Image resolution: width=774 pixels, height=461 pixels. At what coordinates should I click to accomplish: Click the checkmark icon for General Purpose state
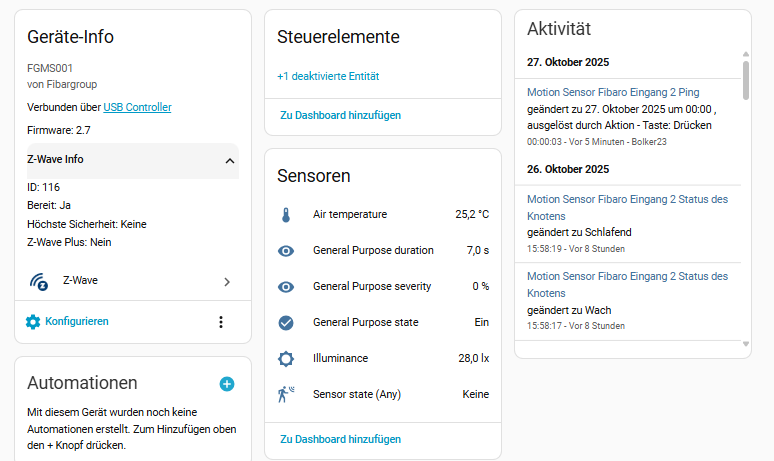286,323
